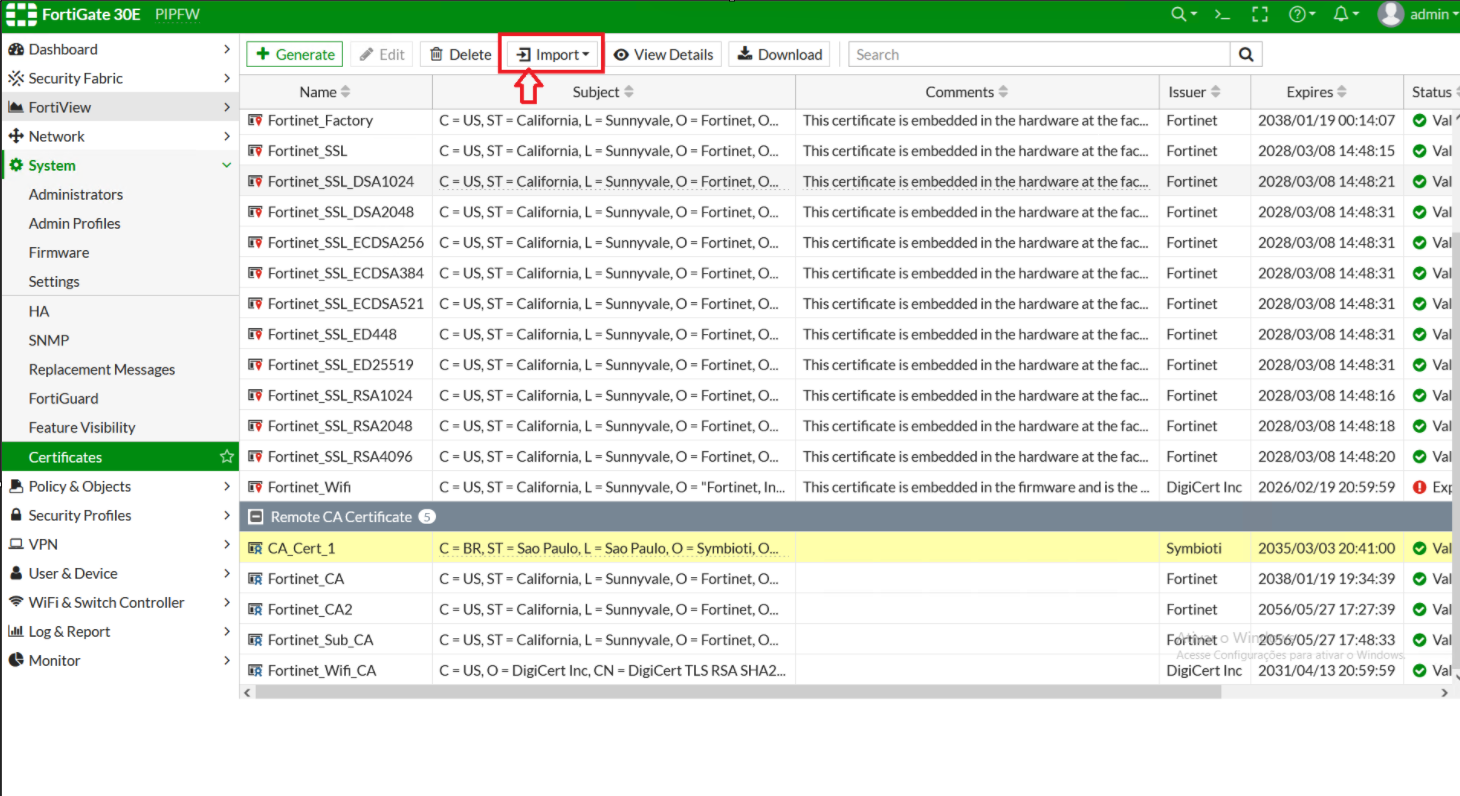The image size is (1460, 796).
Task: Favorite the Certificates page with the star
Action: click(227, 457)
